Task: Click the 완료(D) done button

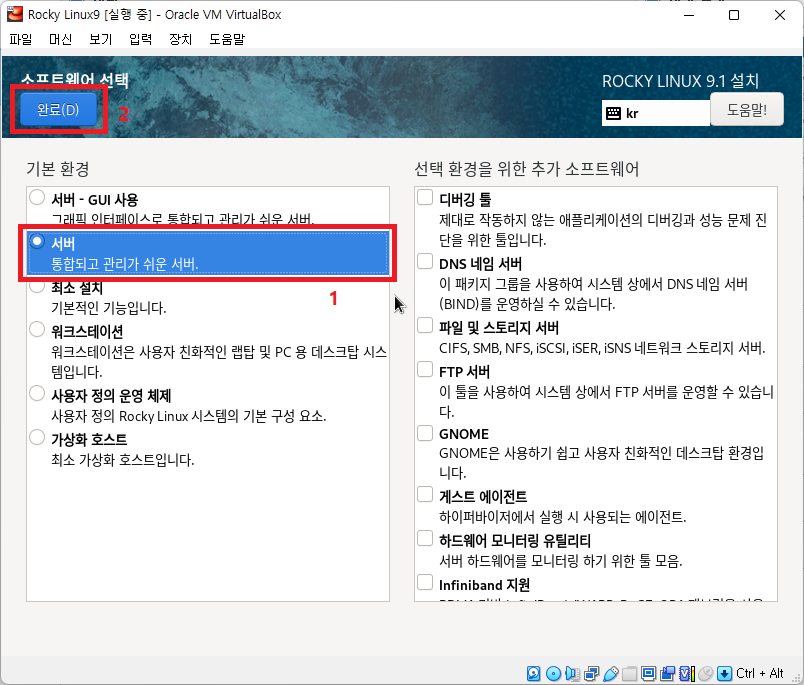Action: pos(58,109)
